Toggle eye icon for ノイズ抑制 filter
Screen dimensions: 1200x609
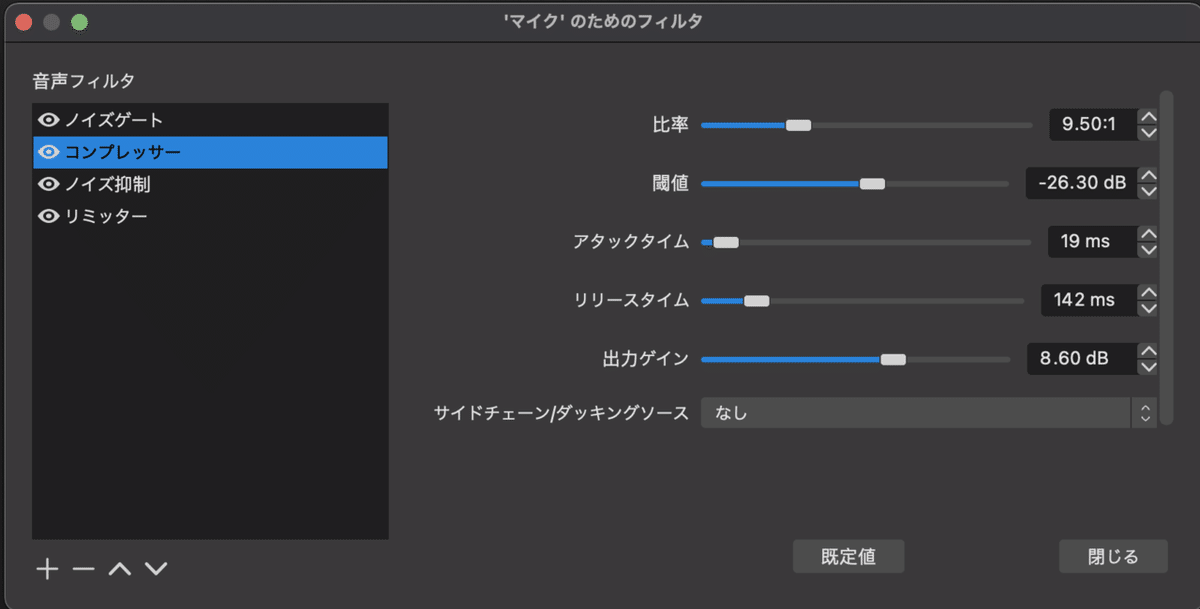[49, 185]
